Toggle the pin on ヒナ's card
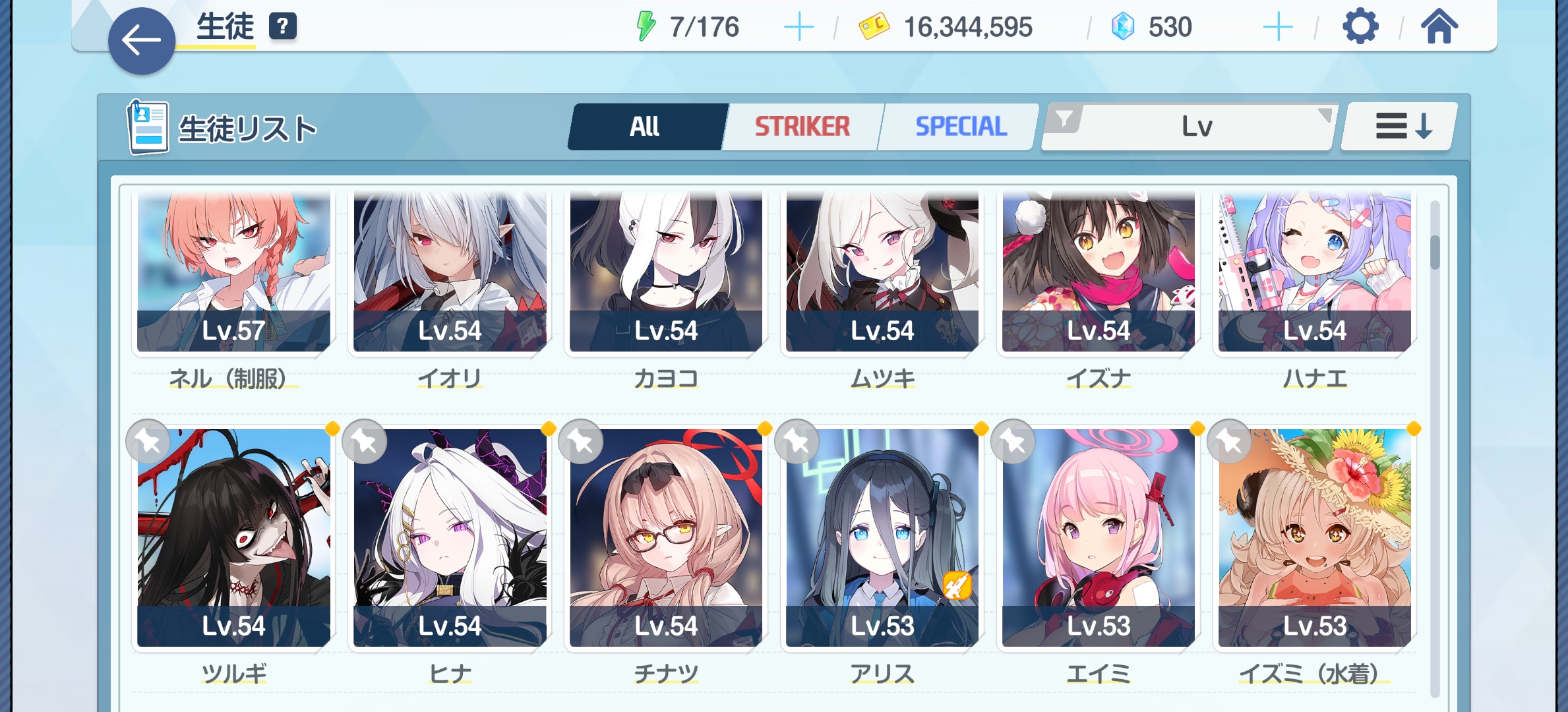1568x712 pixels. [365, 441]
